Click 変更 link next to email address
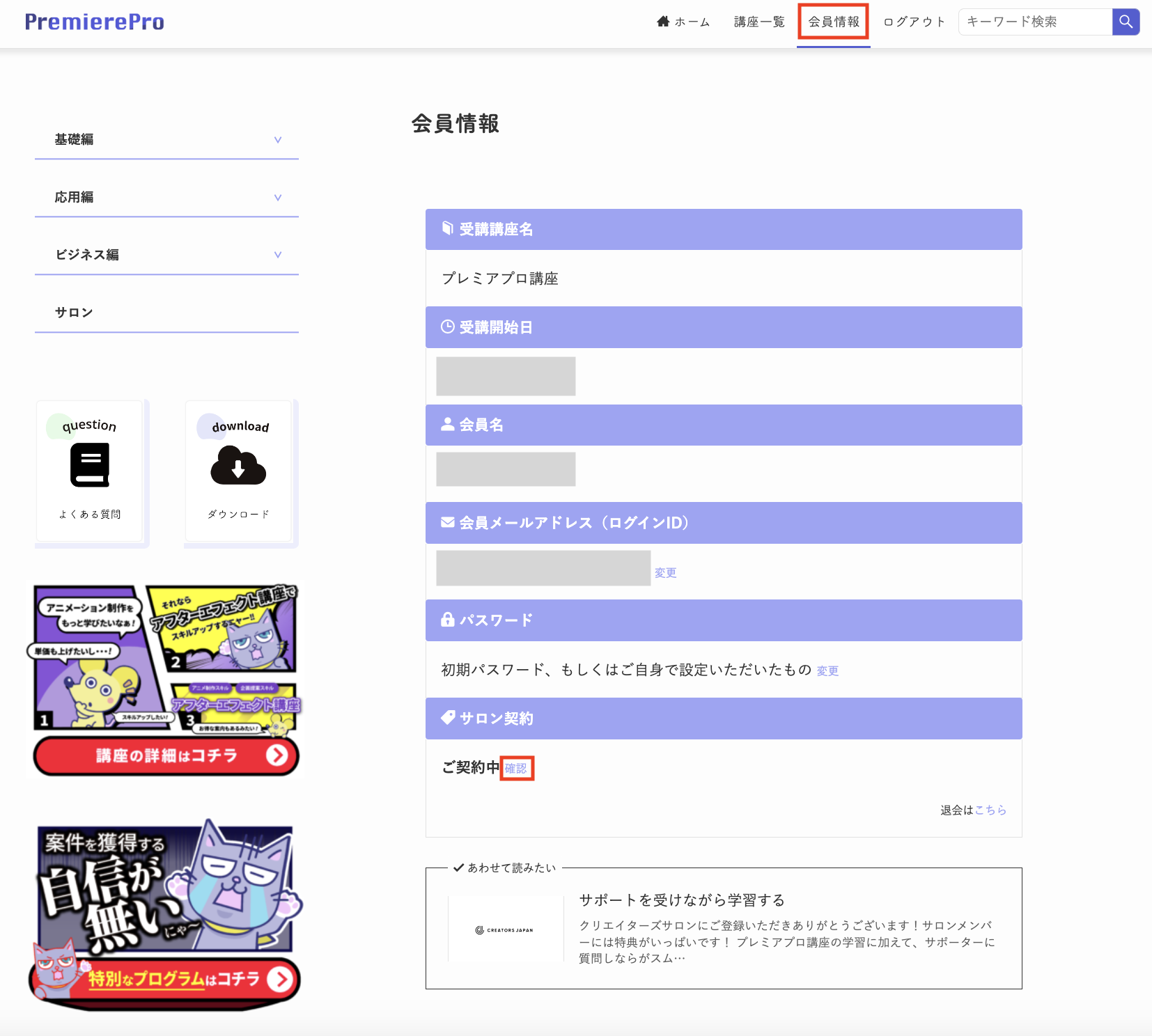This screenshot has width=1152, height=1036. [x=665, y=573]
